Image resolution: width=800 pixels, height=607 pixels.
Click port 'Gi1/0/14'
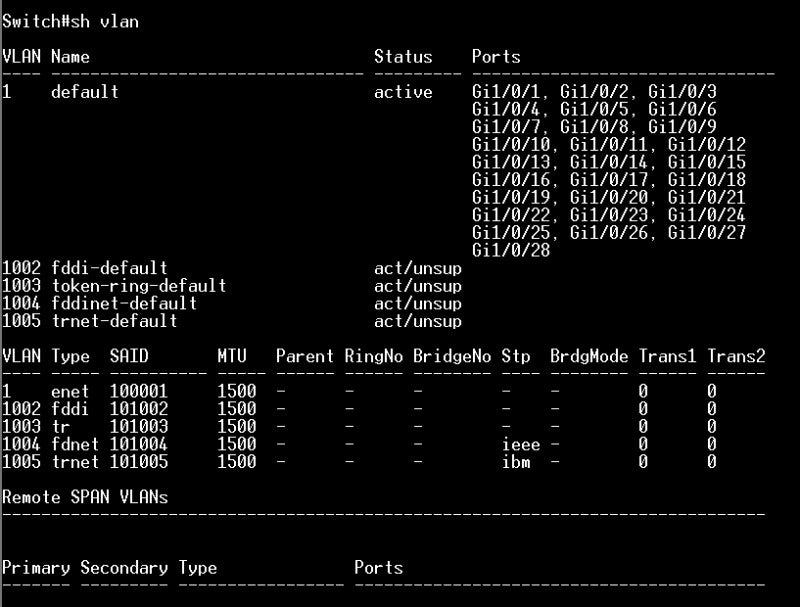609,162
